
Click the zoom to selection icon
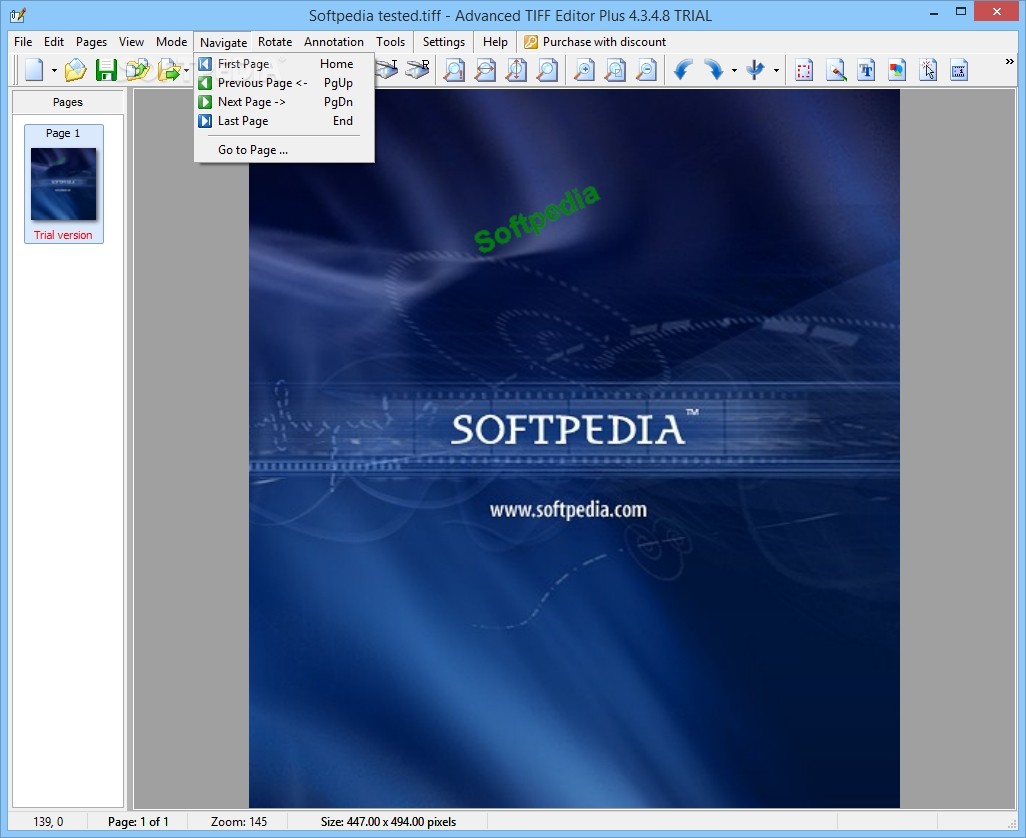[x=615, y=69]
